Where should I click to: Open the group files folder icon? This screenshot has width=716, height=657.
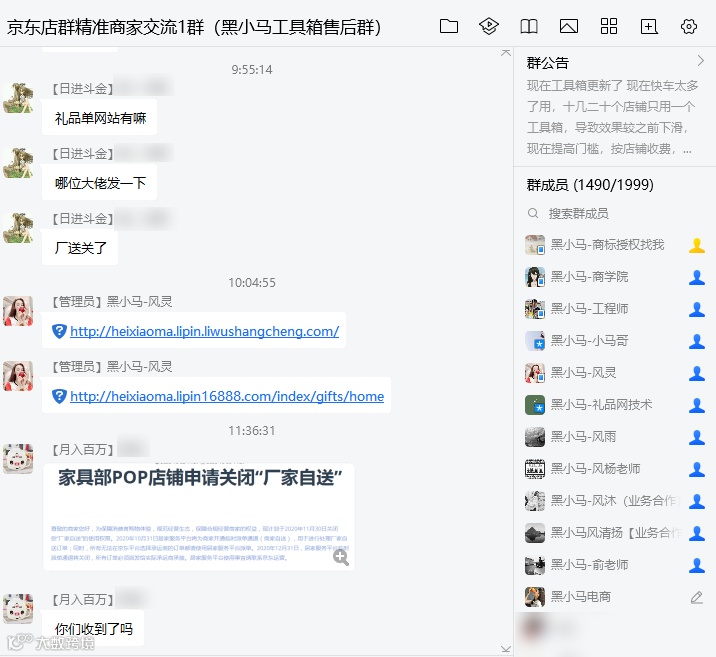(x=448, y=26)
